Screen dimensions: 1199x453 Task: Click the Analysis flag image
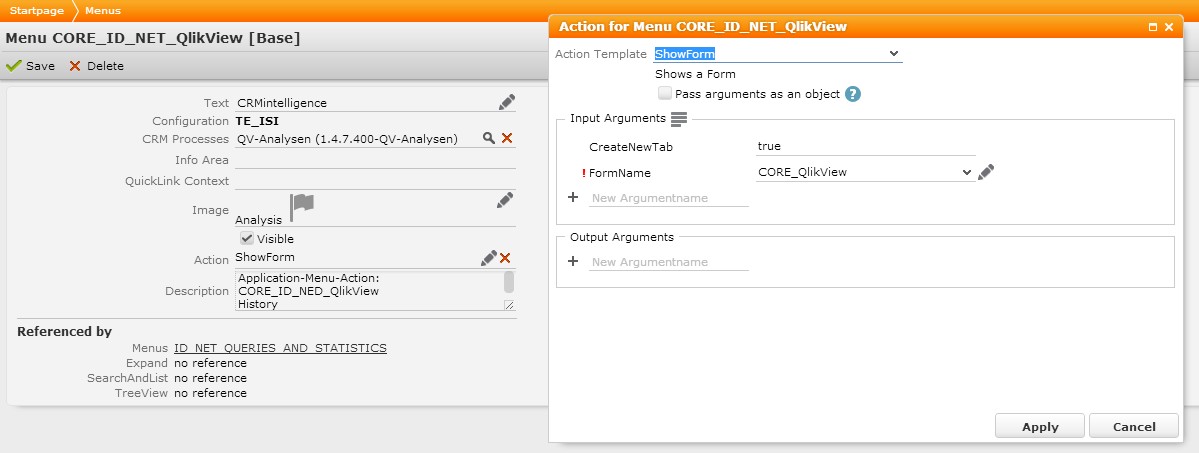tap(302, 207)
